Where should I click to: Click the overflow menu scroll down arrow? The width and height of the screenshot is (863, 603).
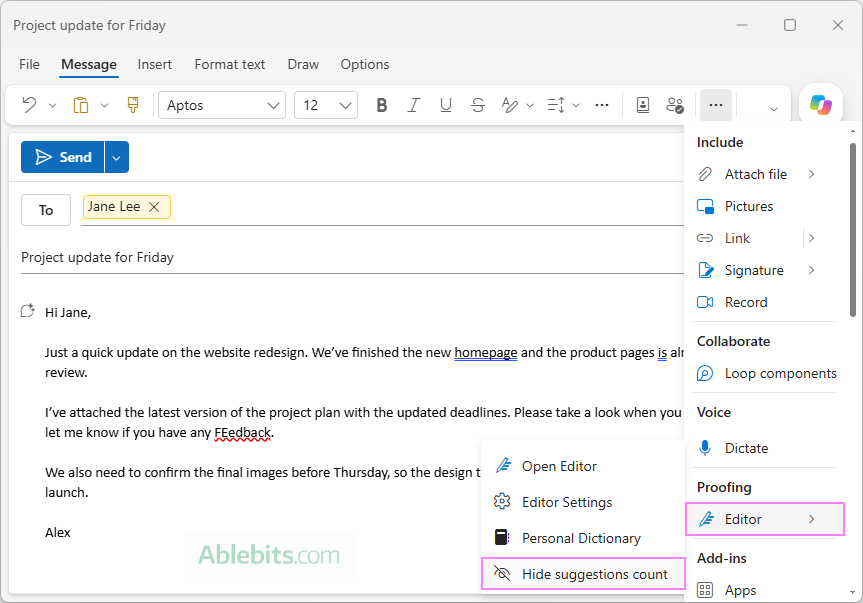click(853, 593)
